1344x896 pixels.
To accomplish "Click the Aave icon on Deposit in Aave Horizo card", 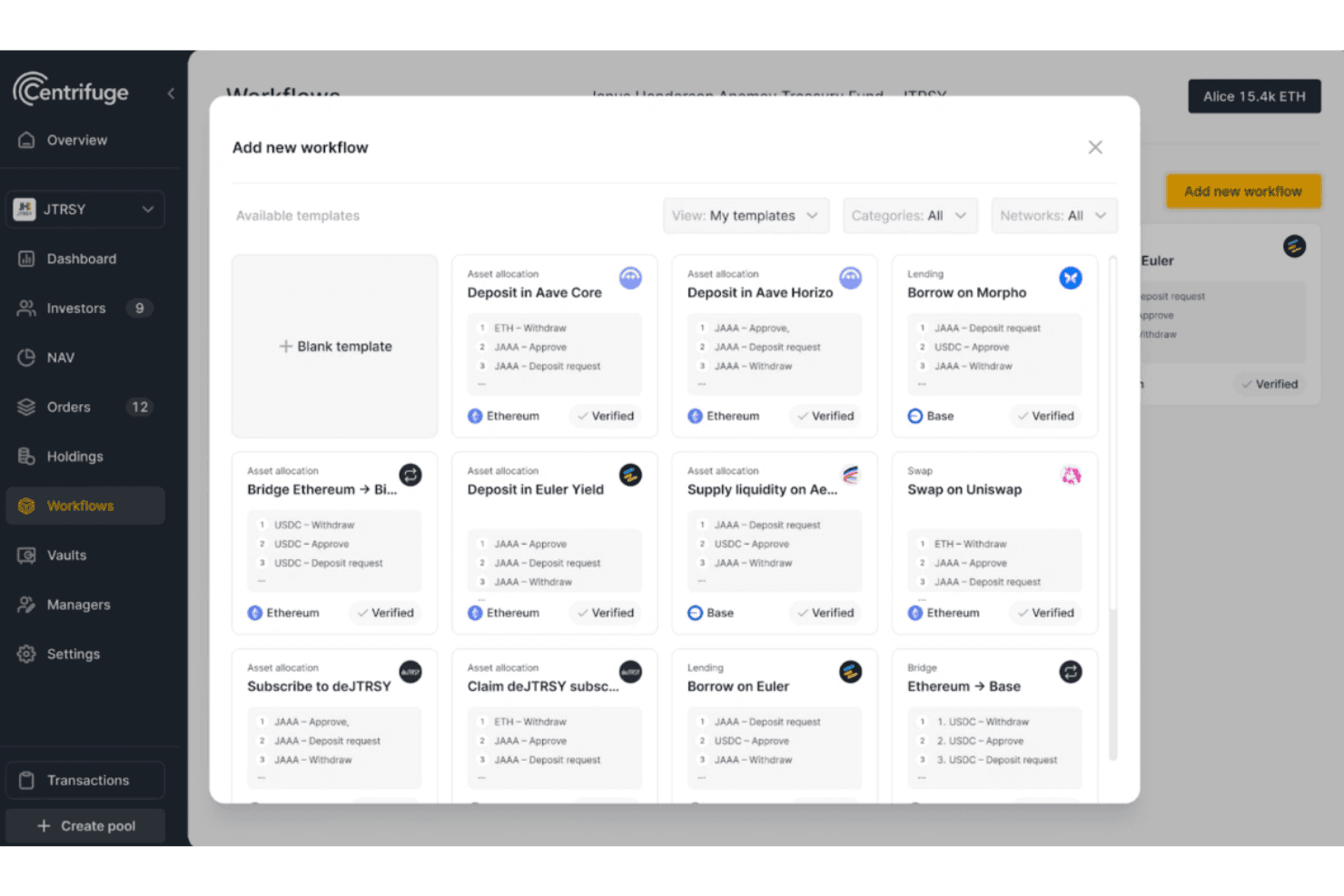I will click(850, 278).
